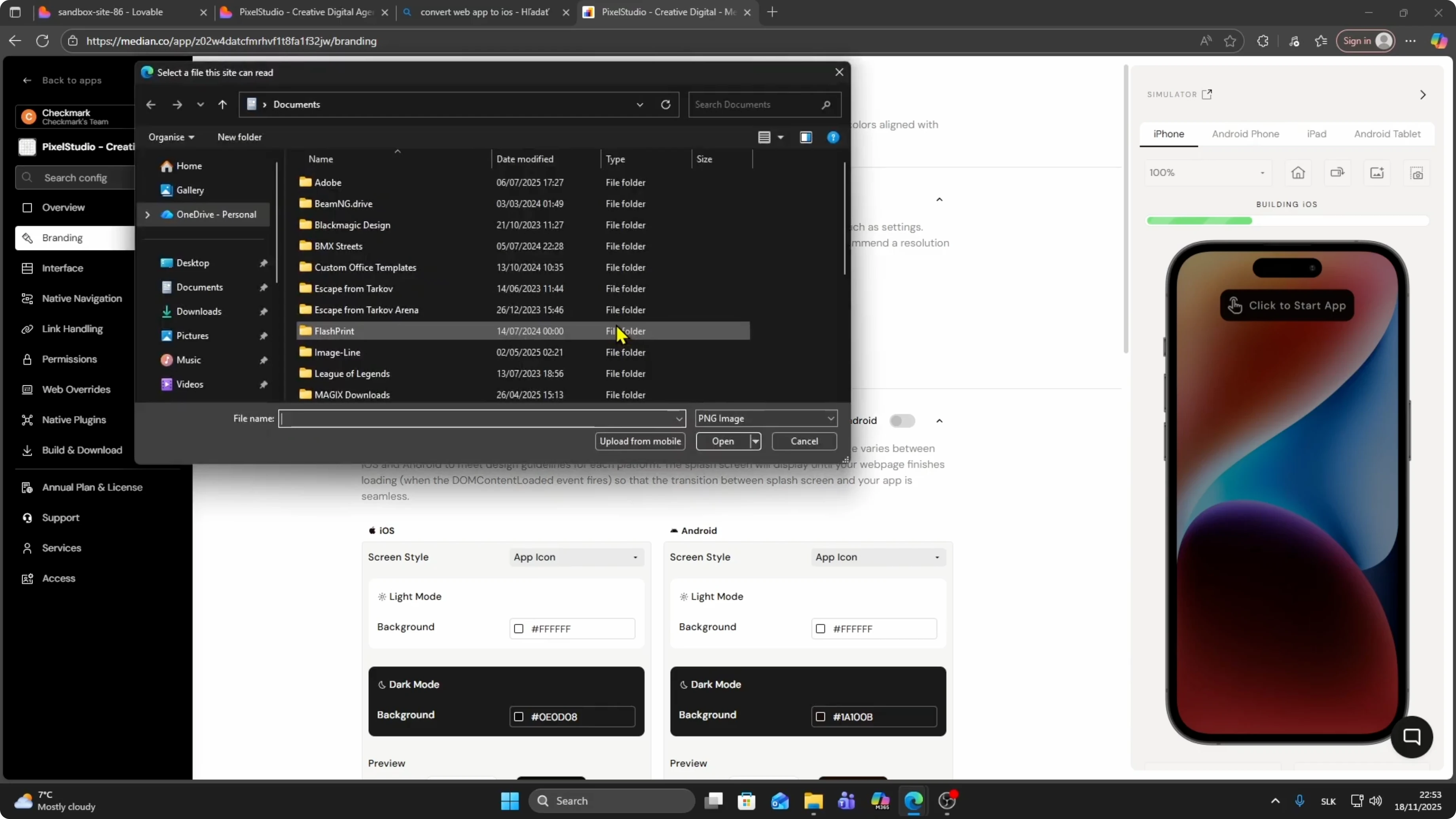The image size is (1456, 819).
Task: Open the Native Navigation sidebar section
Action: tap(82, 298)
